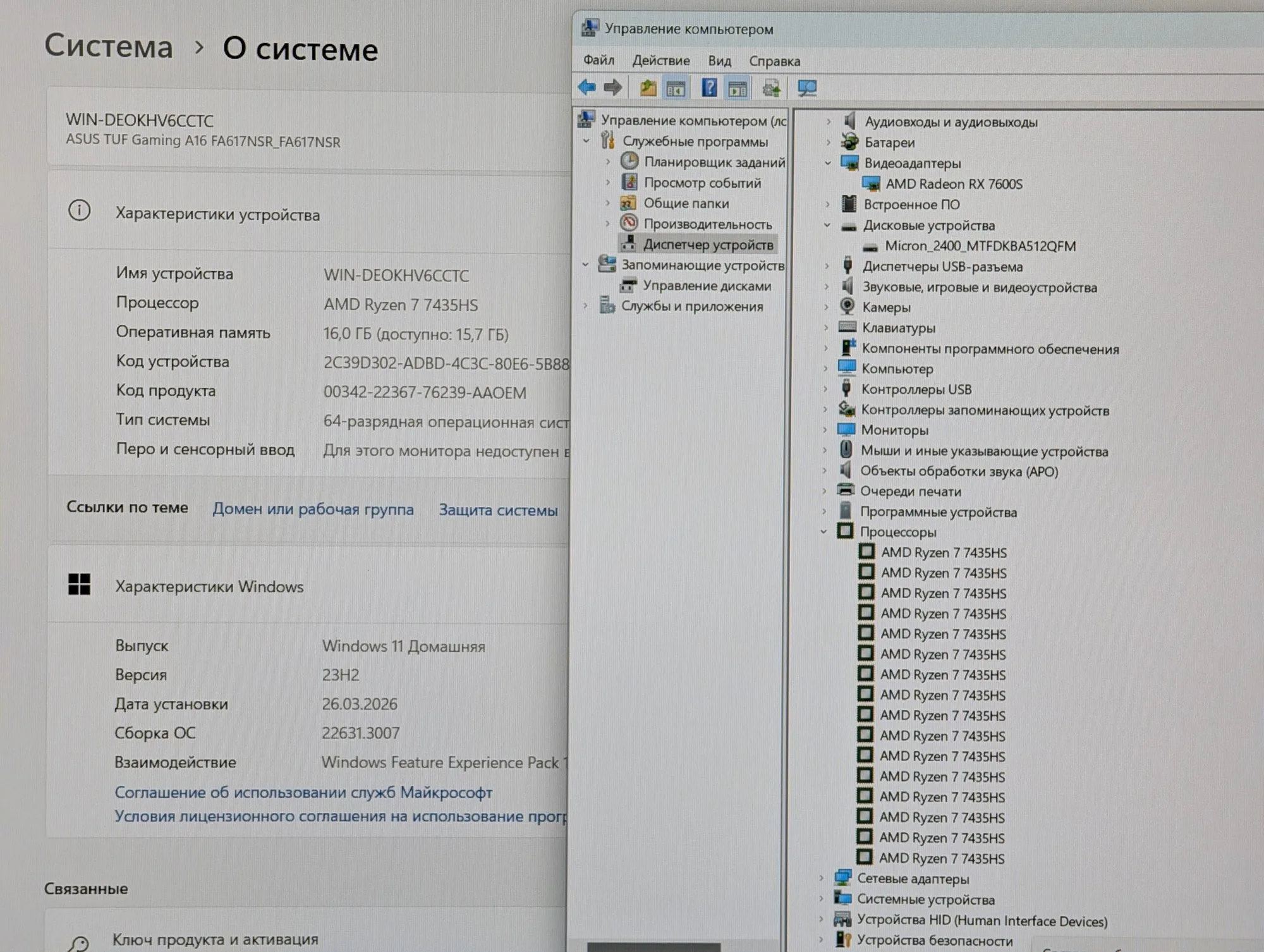Click the update driver toolbar icon
This screenshot has width=1264, height=952.
(x=771, y=88)
